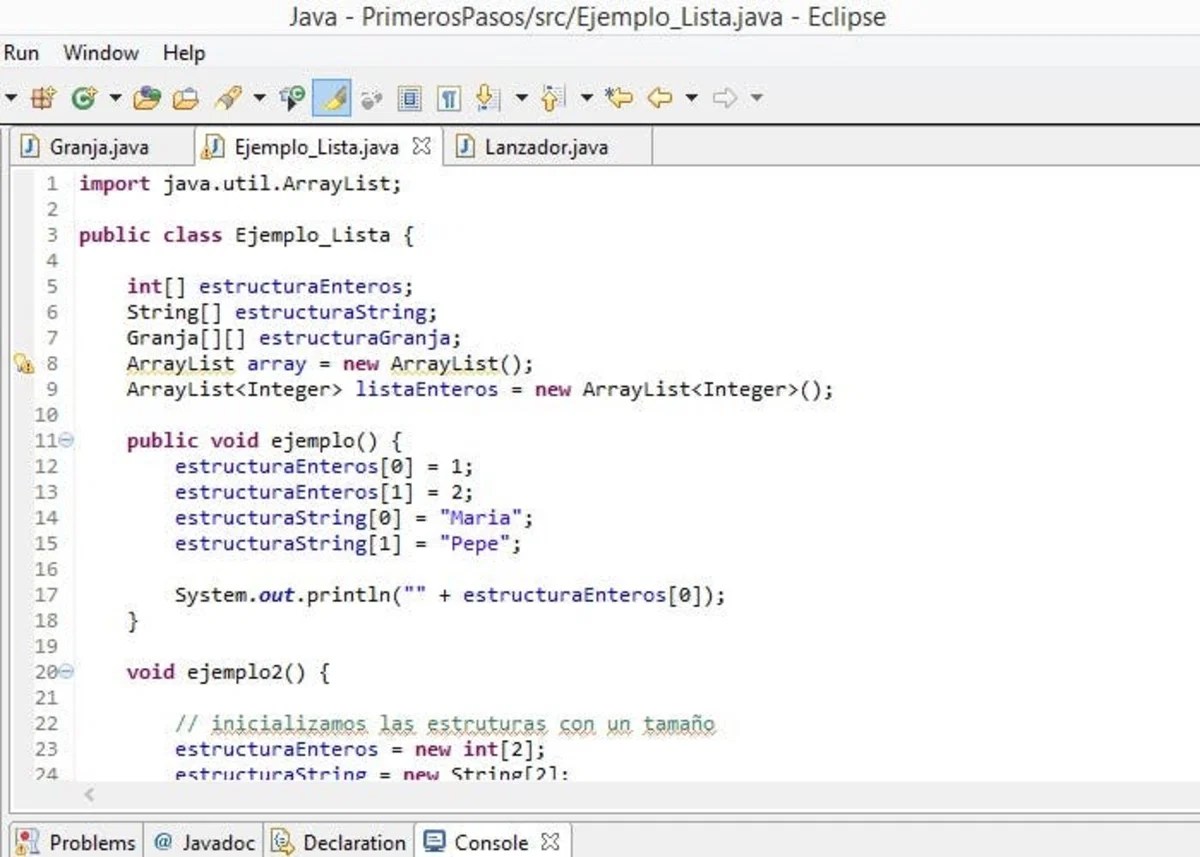
Task: Click the Back navigation arrow
Action: click(x=659, y=98)
